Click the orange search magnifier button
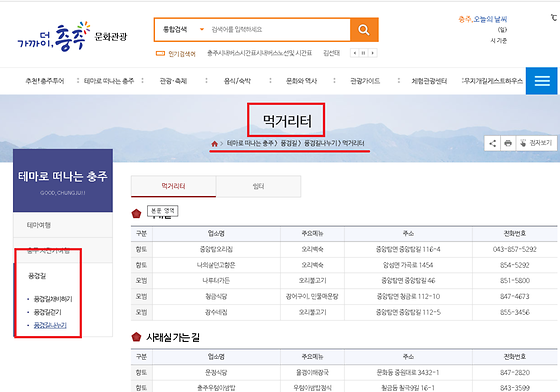This screenshot has height=392, width=560. 364,30
